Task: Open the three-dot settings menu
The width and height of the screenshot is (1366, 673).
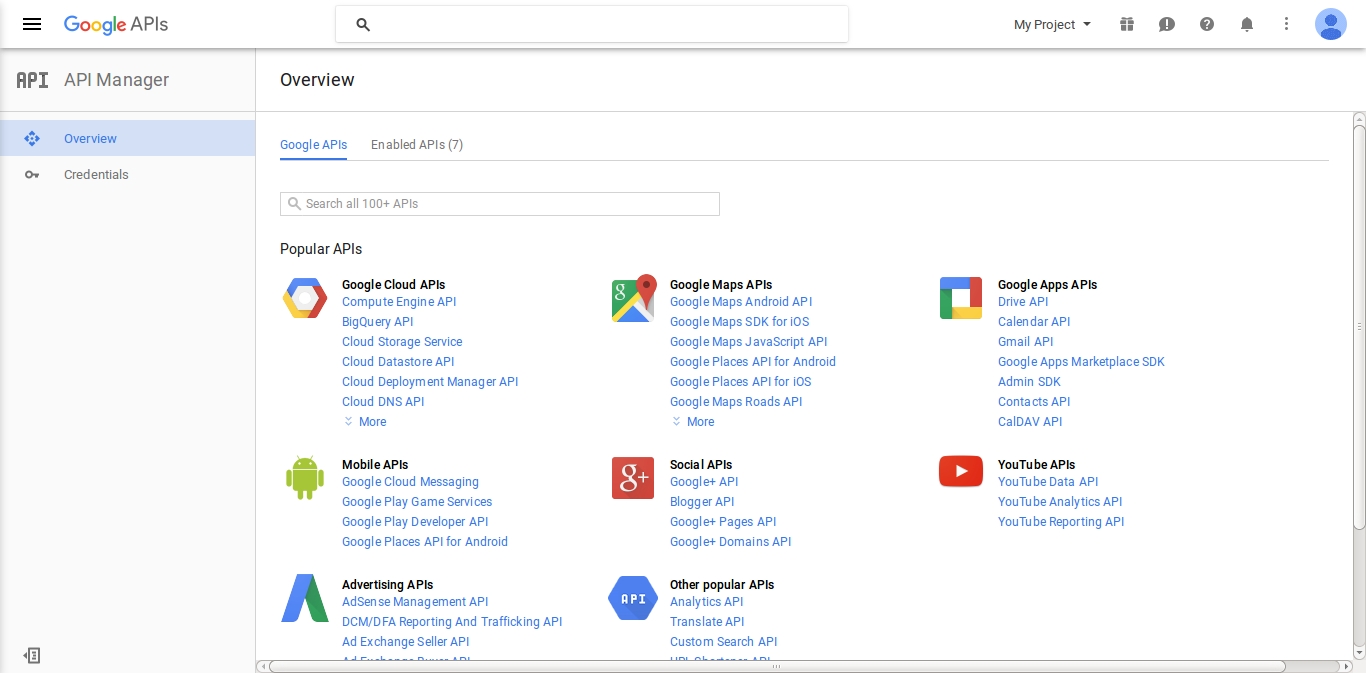Action: [x=1287, y=24]
